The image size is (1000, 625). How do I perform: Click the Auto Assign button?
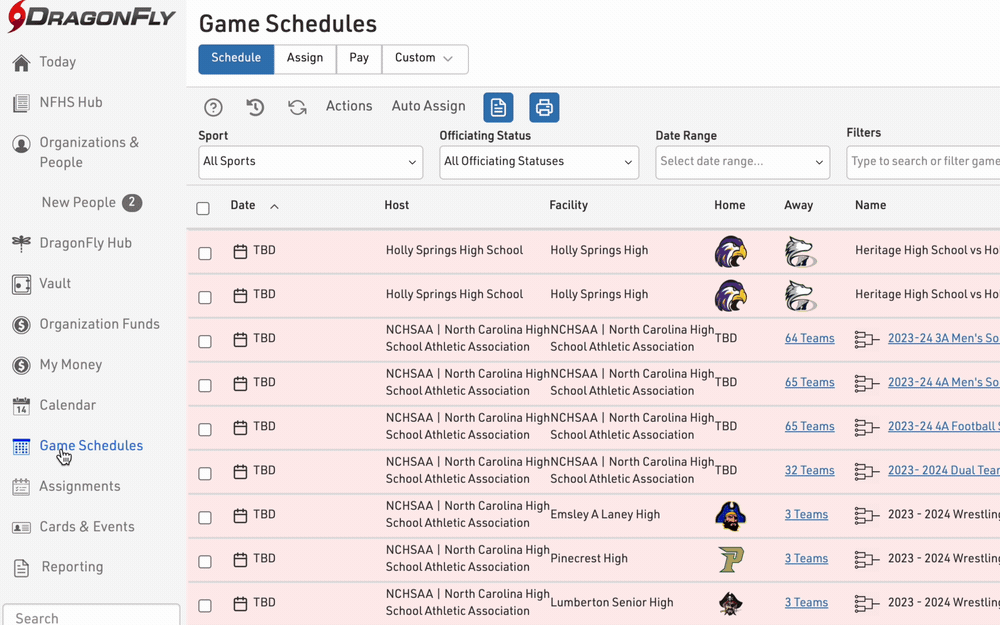click(x=428, y=106)
